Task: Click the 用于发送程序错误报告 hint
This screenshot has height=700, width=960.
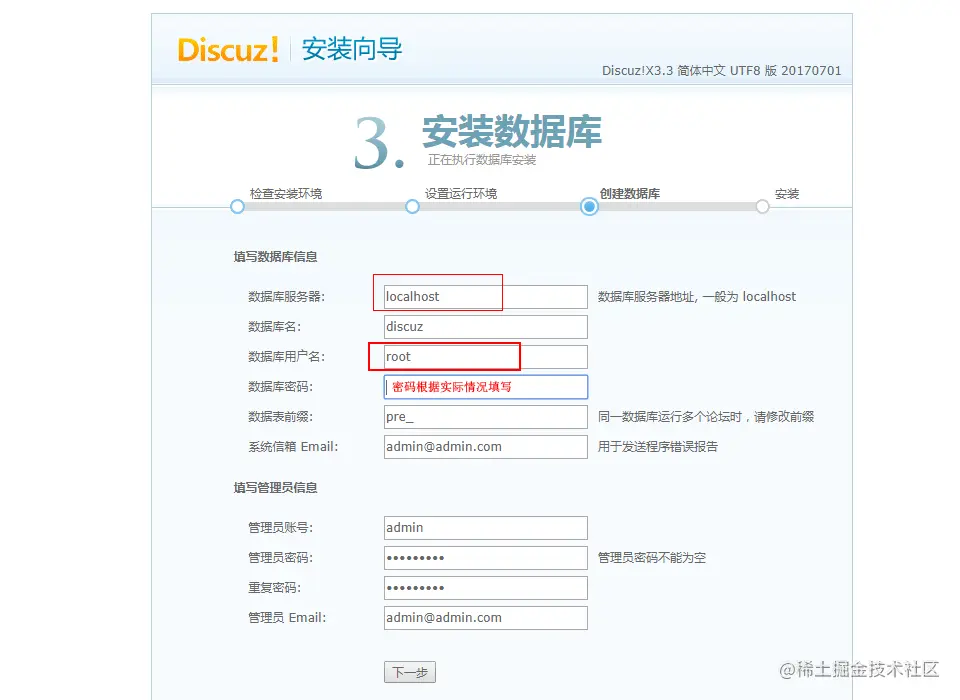Action: pyautogui.click(x=658, y=447)
